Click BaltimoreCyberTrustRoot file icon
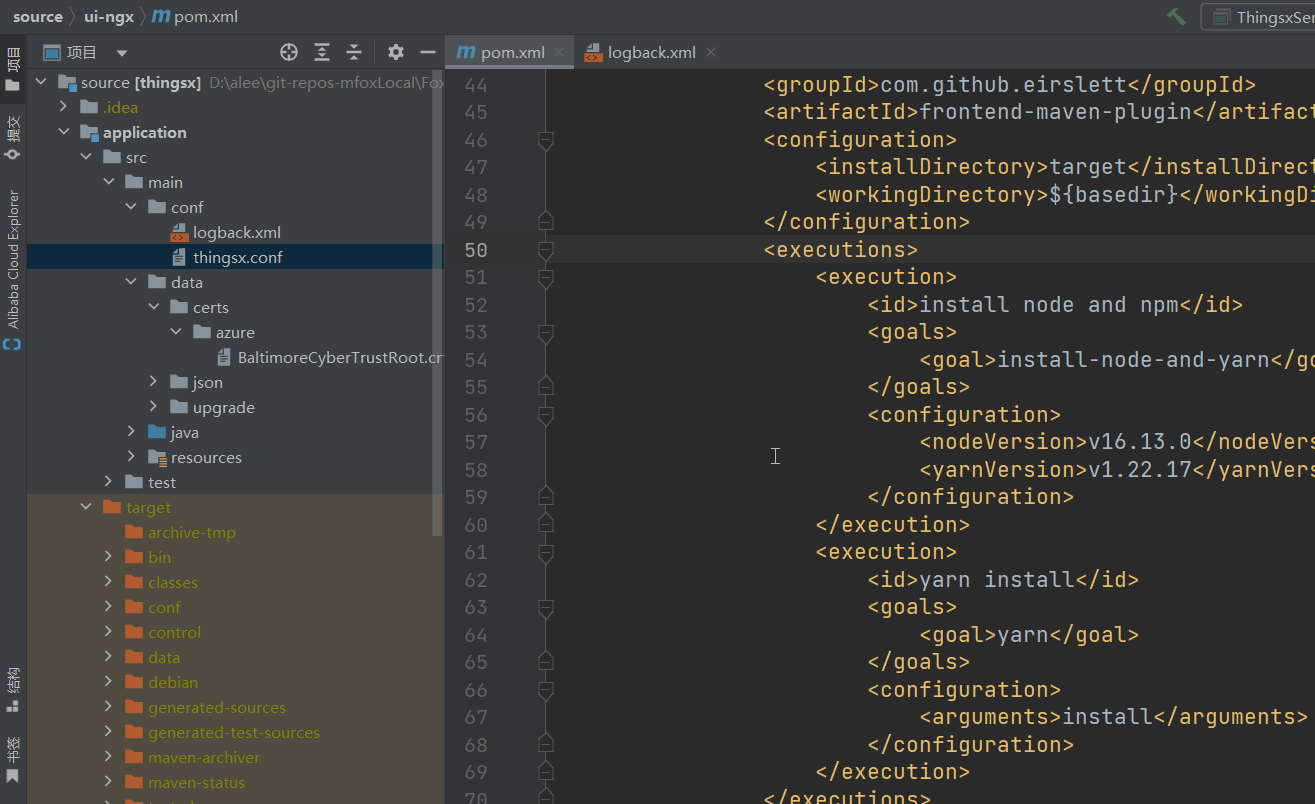 224,357
